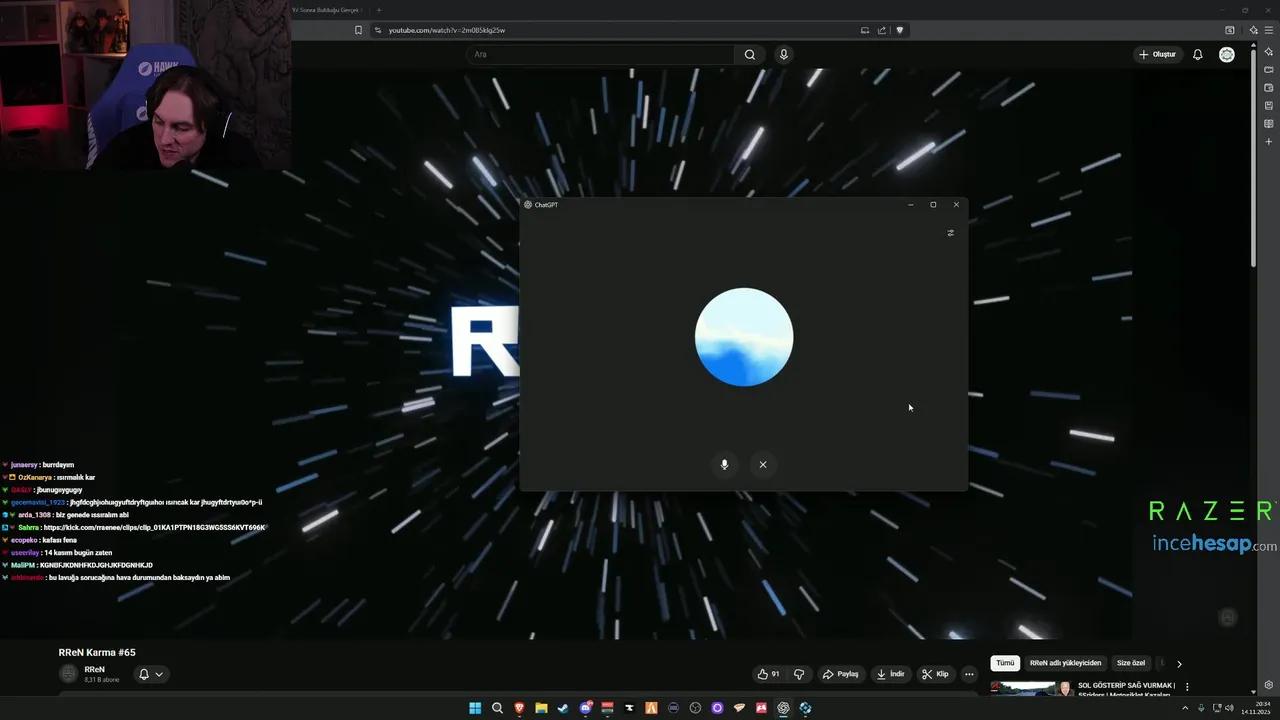Start YouTube voice search with microphone
1280x720 pixels.
click(x=784, y=54)
